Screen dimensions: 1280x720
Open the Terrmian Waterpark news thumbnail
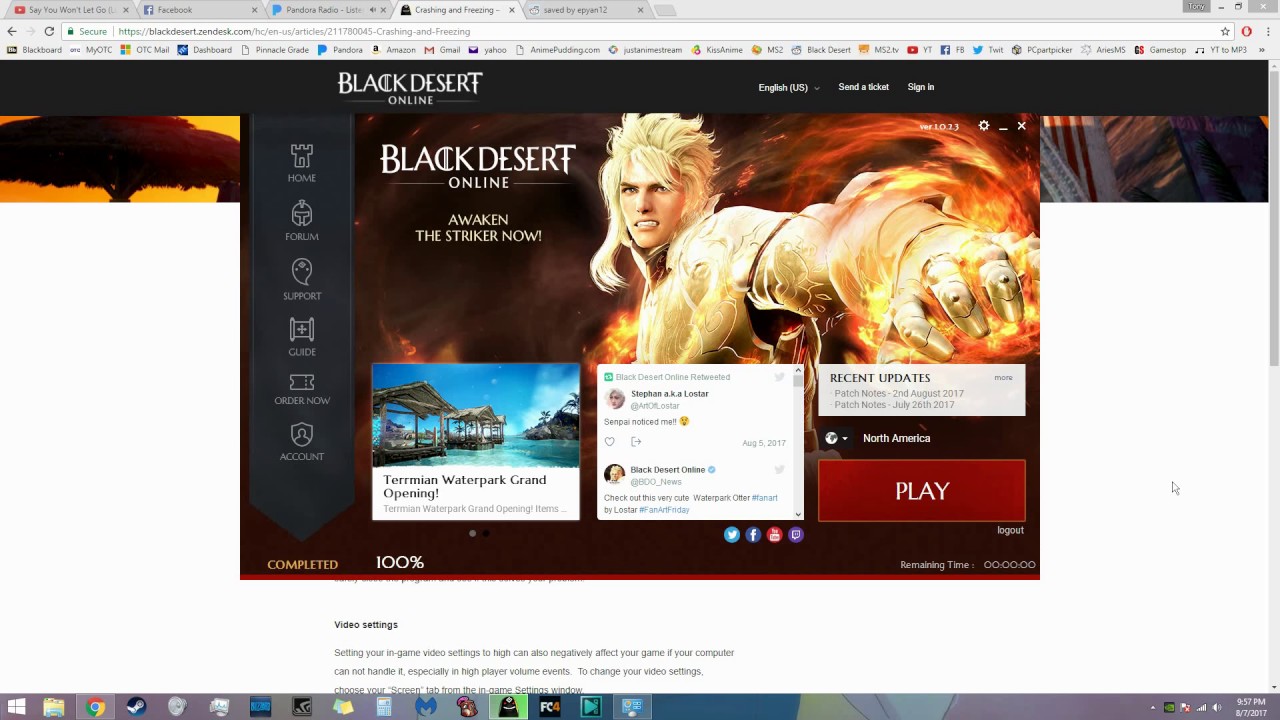pos(476,415)
